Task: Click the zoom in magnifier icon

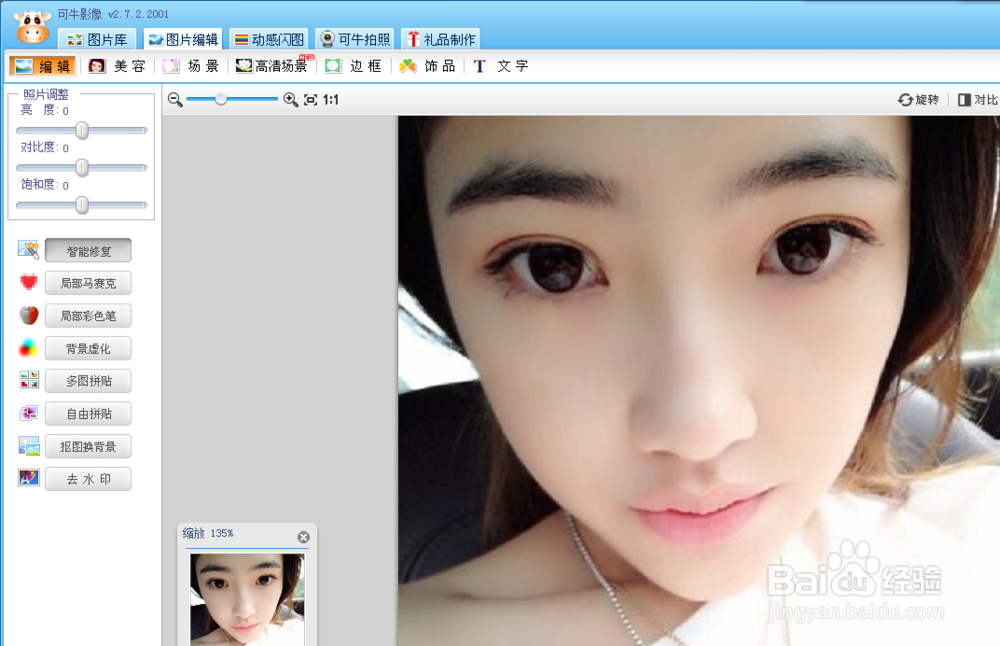Action: 291,99
